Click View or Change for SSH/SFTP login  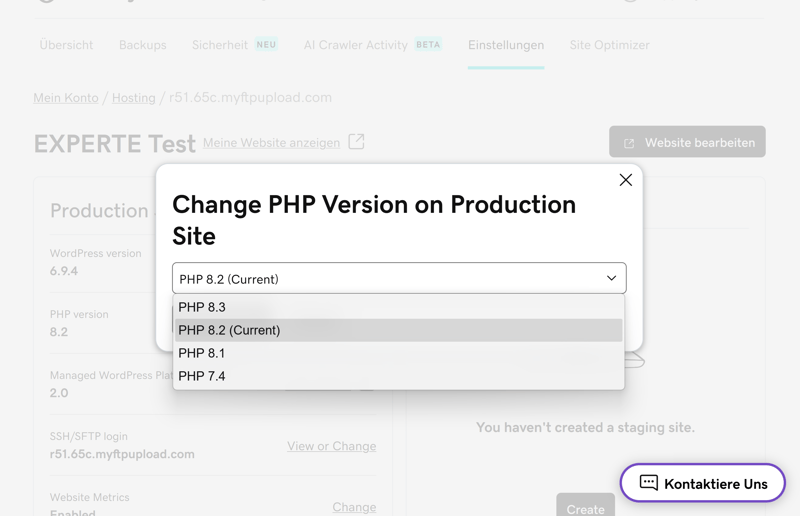point(332,446)
